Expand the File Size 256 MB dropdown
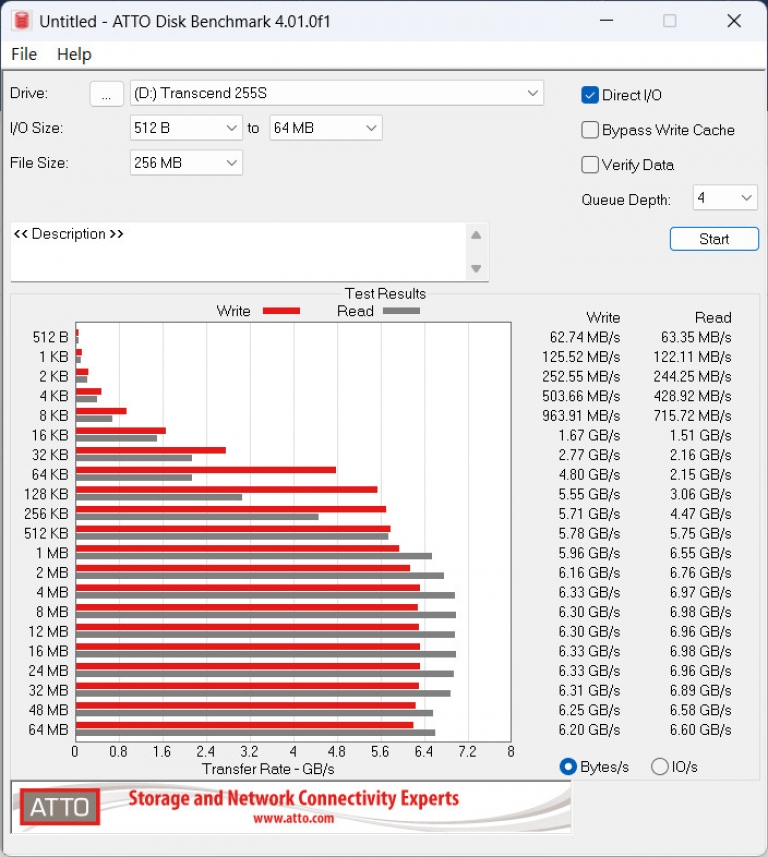768x857 pixels. [x=186, y=163]
